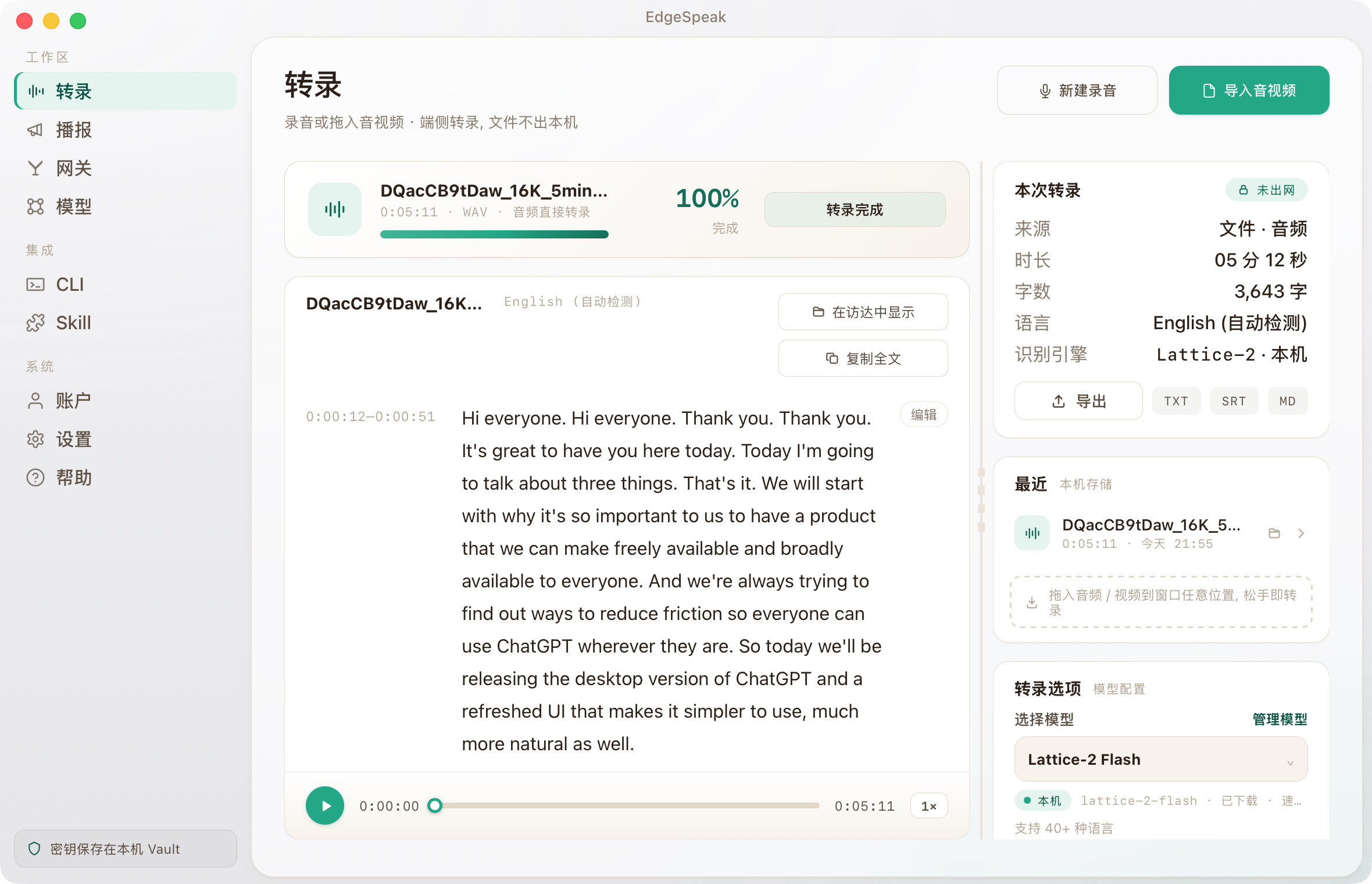The image size is (1372, 884).
Task: Open the Lattice-2 Flash model dropdown
Action: [x=1160, y=759]
